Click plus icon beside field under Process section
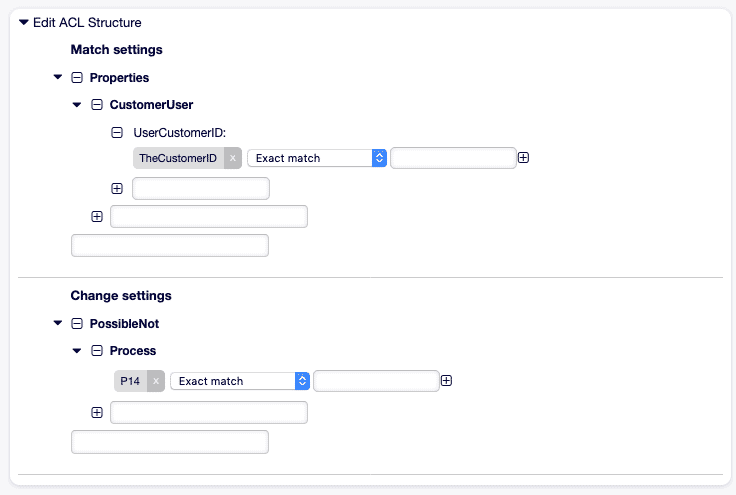 click(x=97, y=412)
